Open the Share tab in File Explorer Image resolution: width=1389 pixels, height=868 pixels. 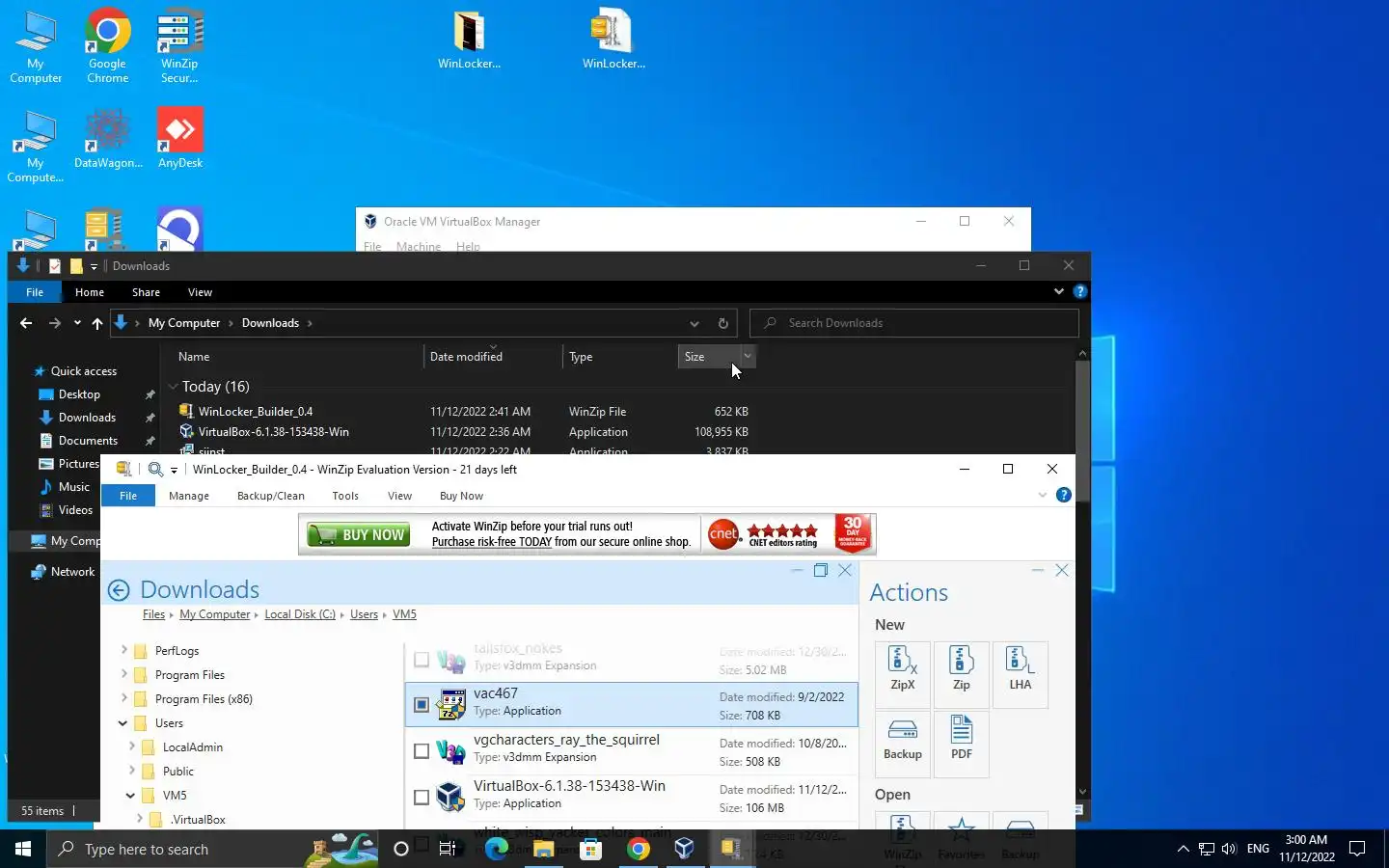point(146,292)
